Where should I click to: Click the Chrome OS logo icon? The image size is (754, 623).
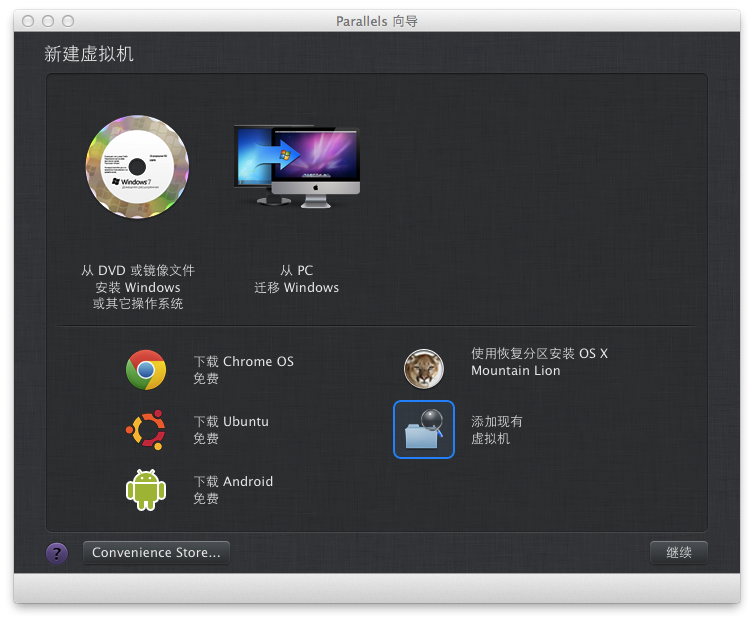point(146,370)
